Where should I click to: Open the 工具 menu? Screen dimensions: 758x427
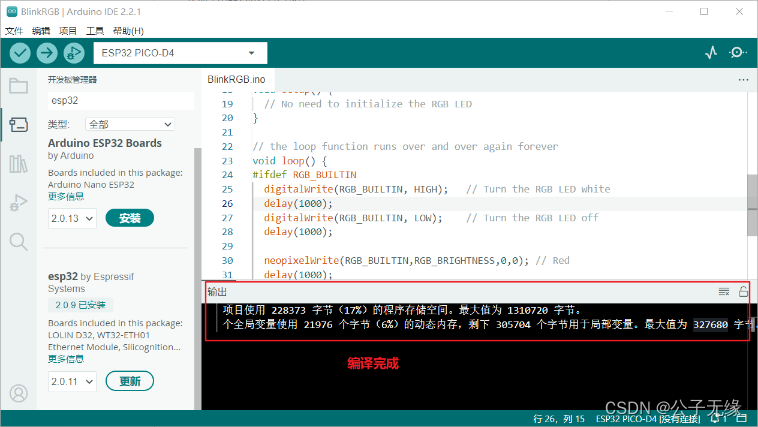(x=95, y=31)
